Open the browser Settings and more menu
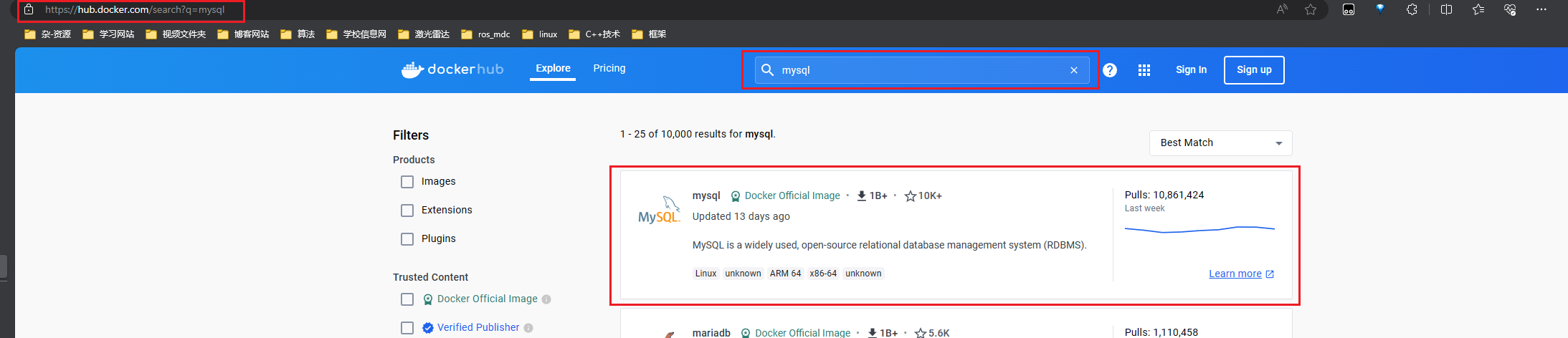The height and width of the screenshot is (338, 1568). [x=1541, y=9]
